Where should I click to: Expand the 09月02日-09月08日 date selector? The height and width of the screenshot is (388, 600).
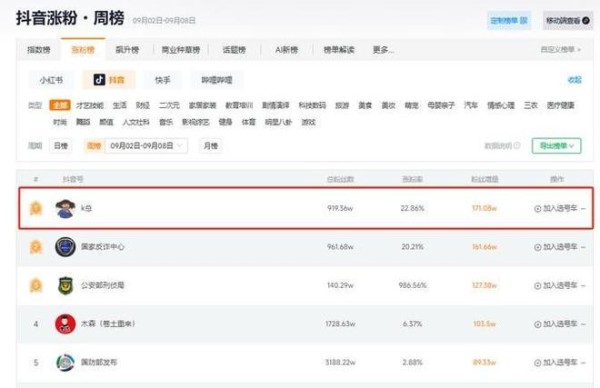[147, 145]
